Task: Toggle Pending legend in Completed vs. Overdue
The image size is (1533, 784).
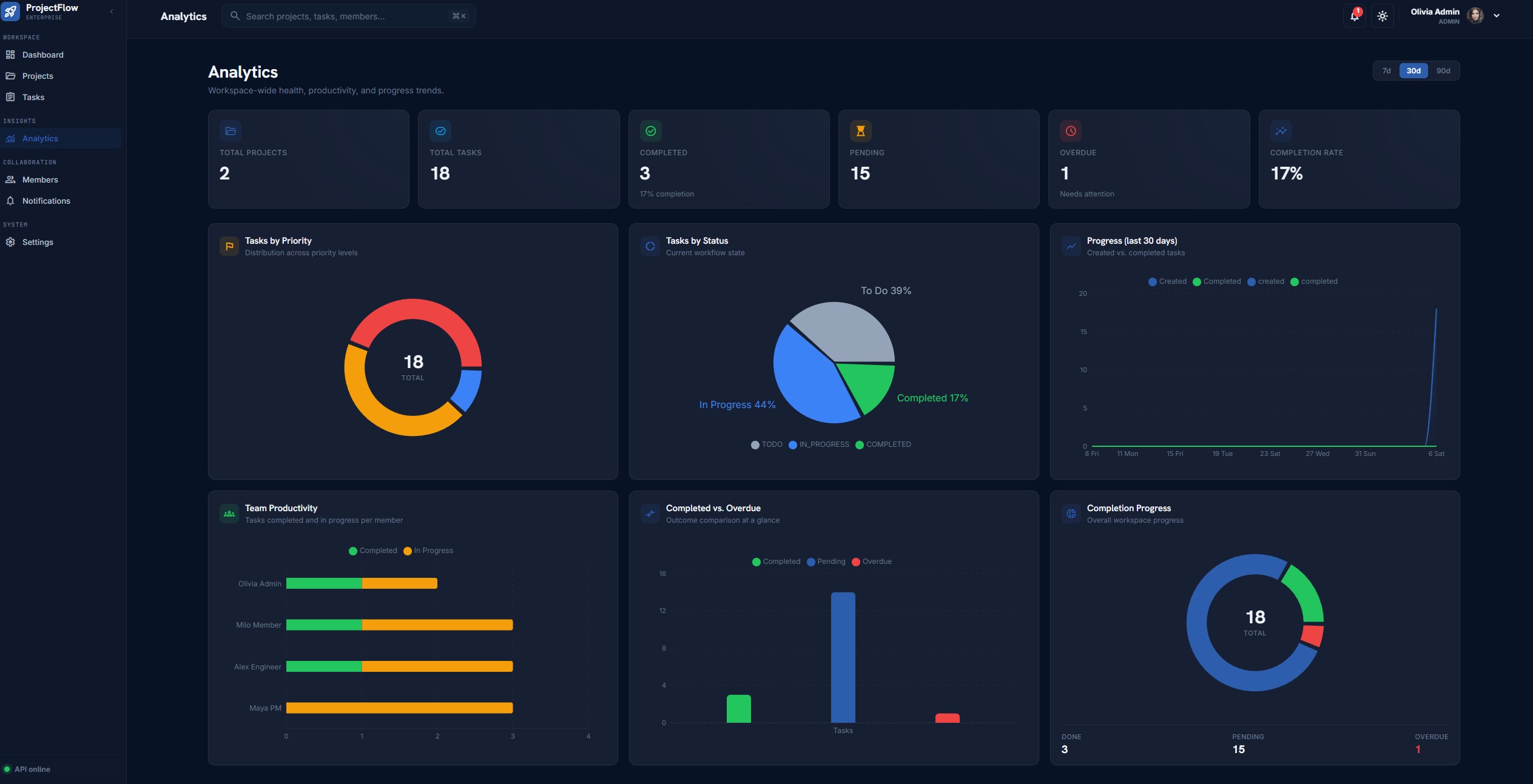Action: [826, 561]
